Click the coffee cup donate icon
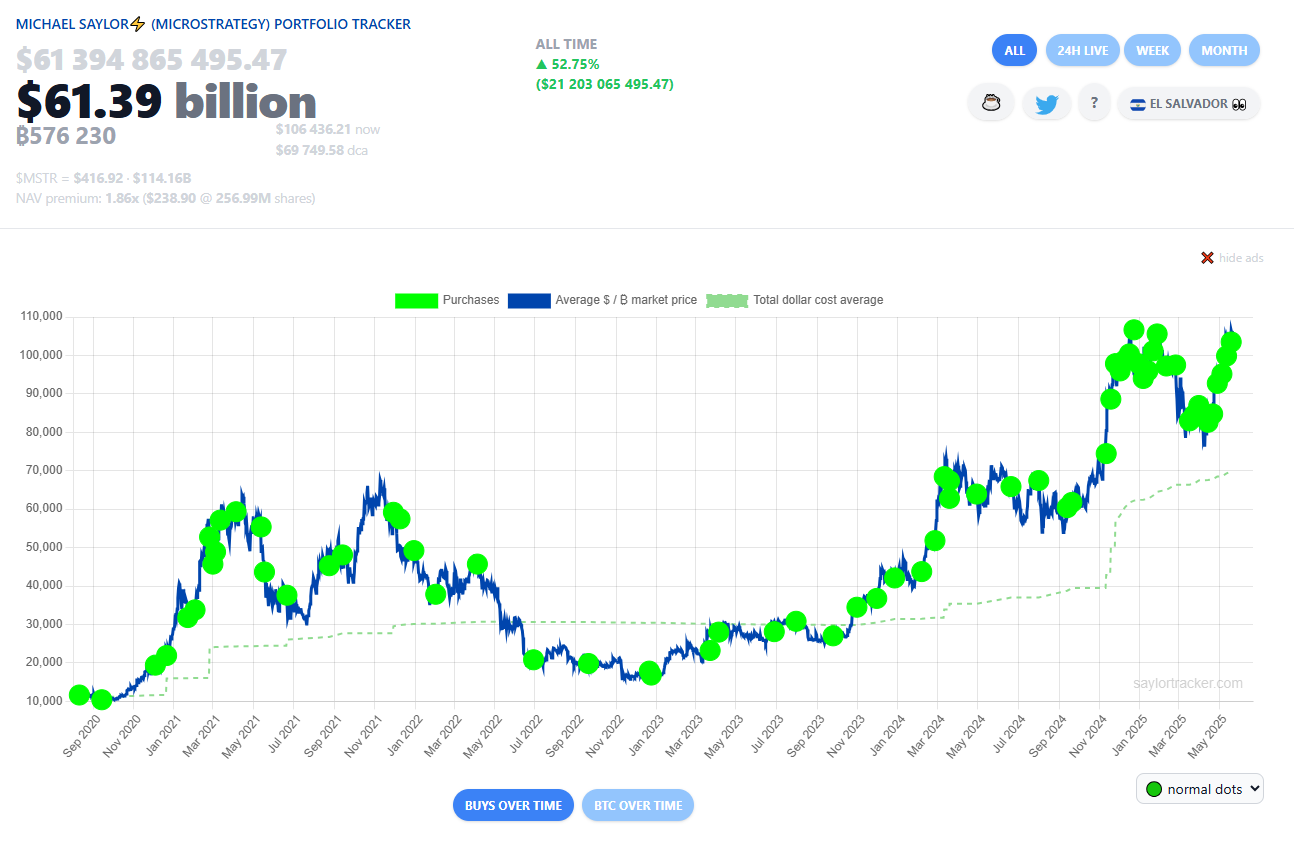The image size is (1294, 847). [x=991, y=103]
